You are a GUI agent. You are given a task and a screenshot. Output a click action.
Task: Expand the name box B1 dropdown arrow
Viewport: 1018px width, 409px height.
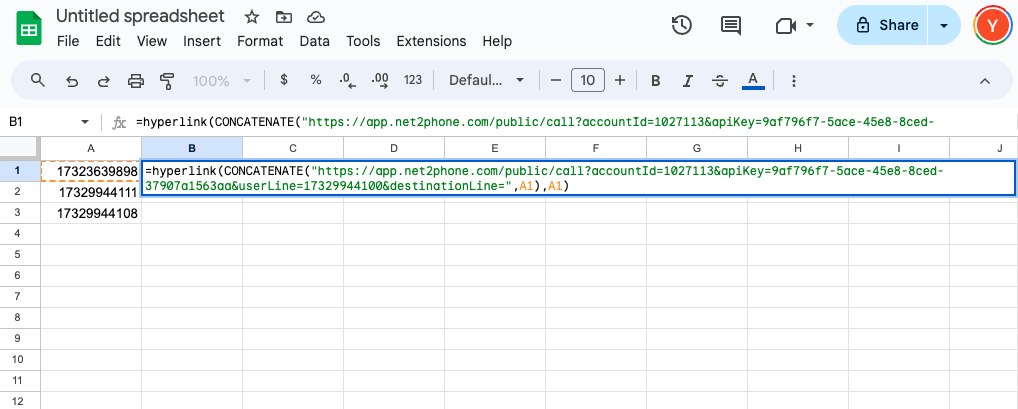tap(84, 122)
